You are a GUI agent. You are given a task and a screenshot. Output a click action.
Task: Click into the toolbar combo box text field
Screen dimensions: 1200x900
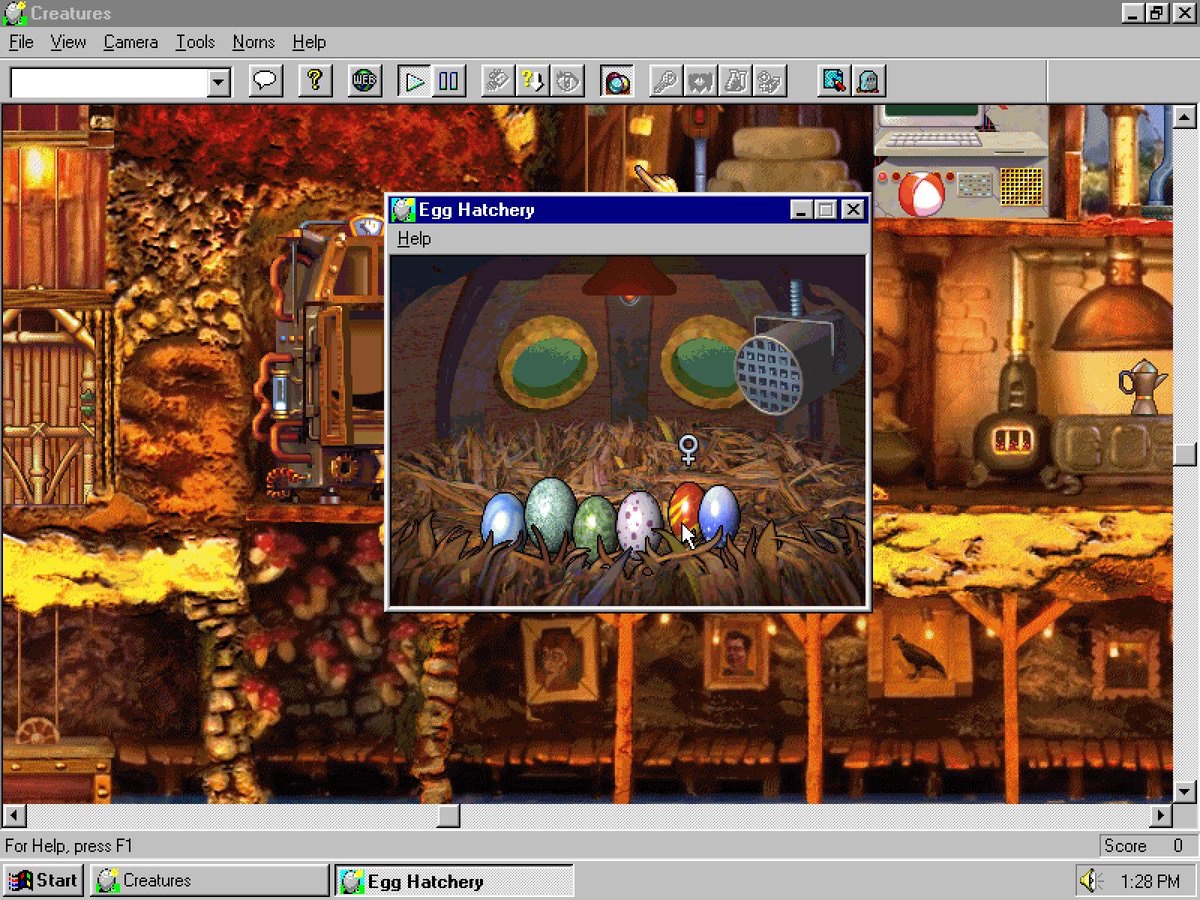(108, 82)
